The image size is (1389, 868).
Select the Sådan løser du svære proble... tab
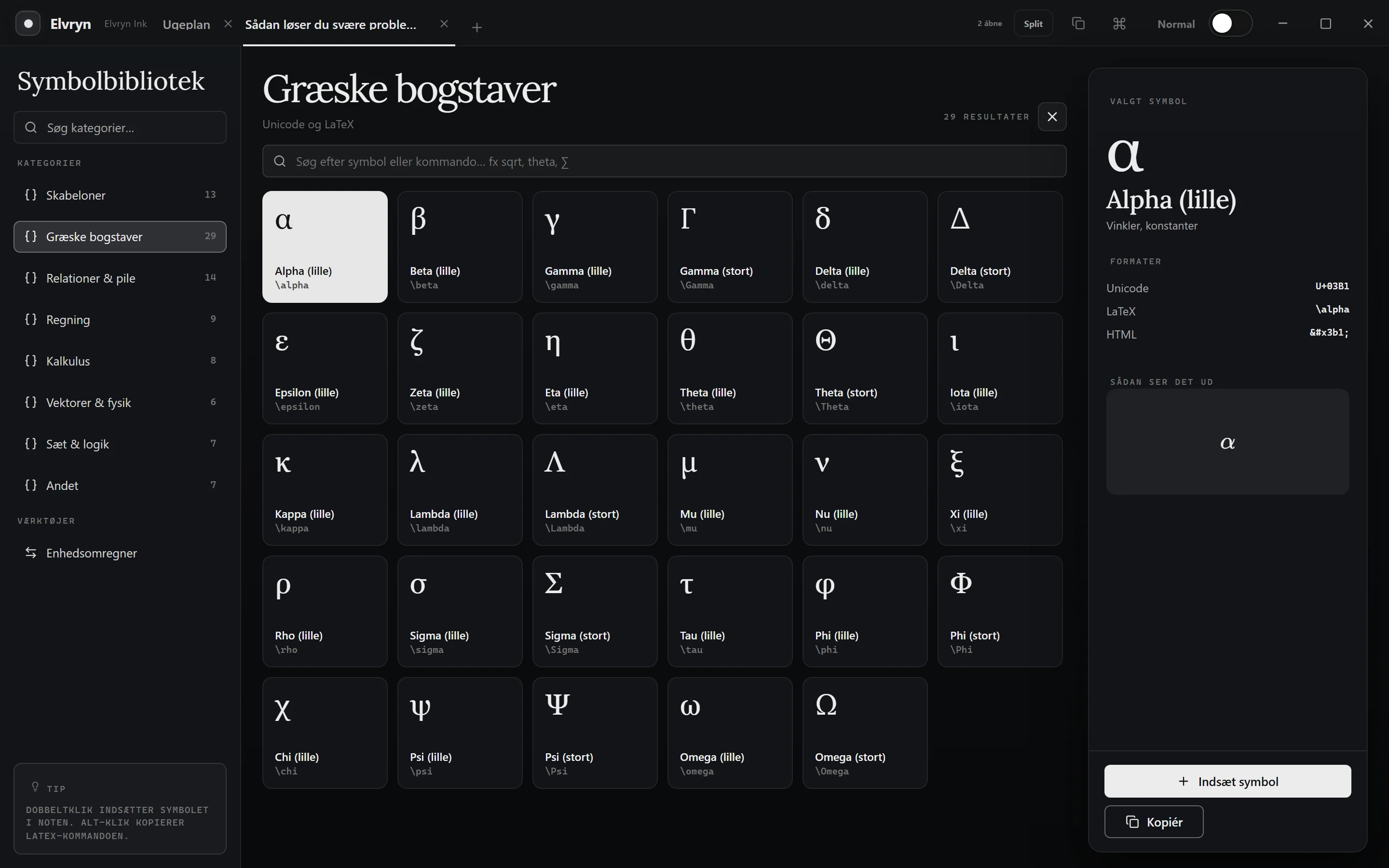(x=330, y=24)
